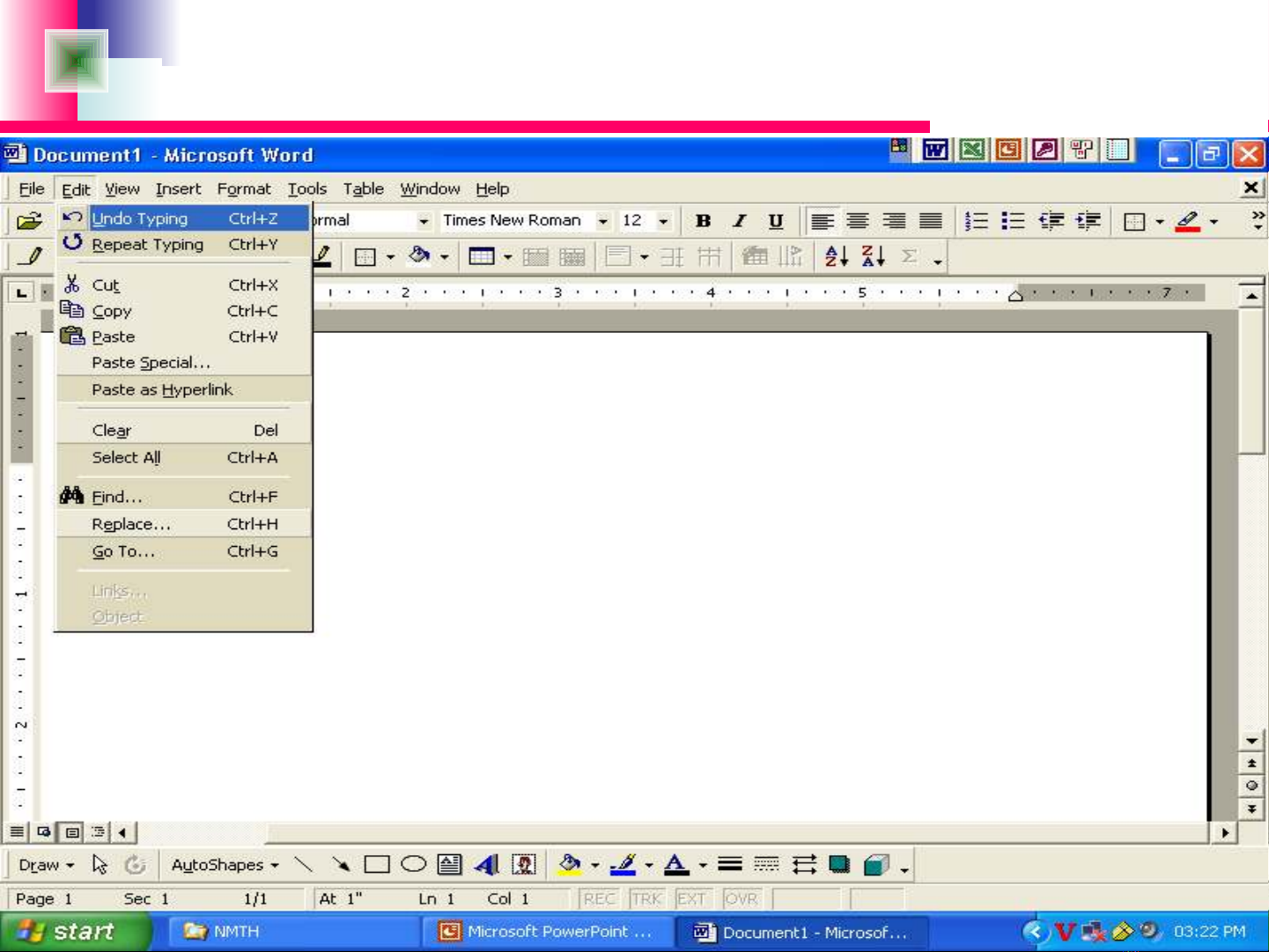Expand the font size 12 dropdown
The image size is (1269, 952).
[x=663, y=221]
